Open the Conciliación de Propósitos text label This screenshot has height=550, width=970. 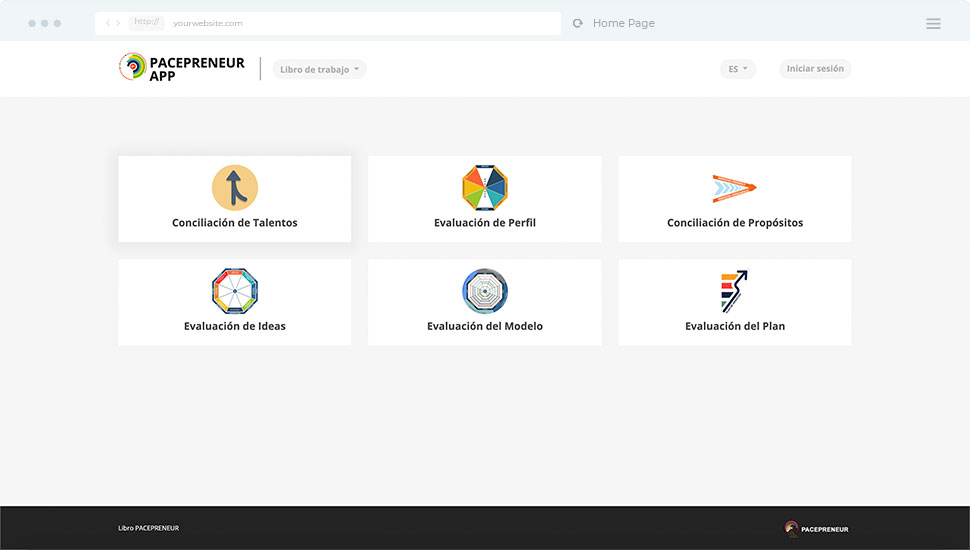(734, 223)
